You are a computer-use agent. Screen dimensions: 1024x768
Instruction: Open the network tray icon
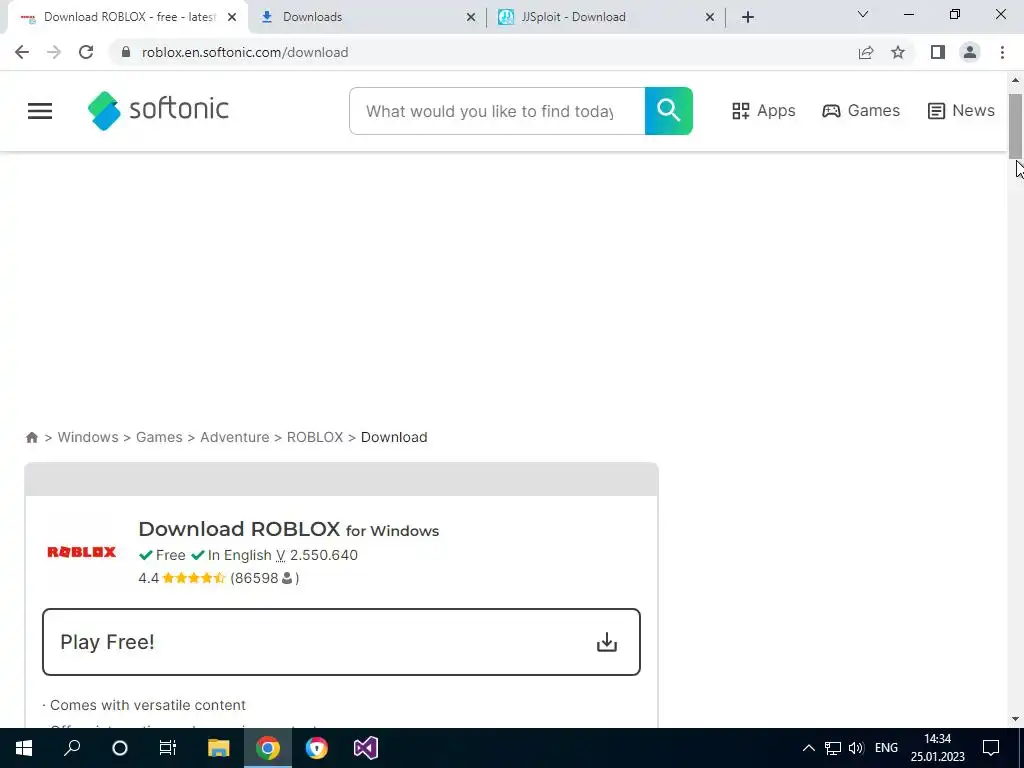click(x=833, y=748)
